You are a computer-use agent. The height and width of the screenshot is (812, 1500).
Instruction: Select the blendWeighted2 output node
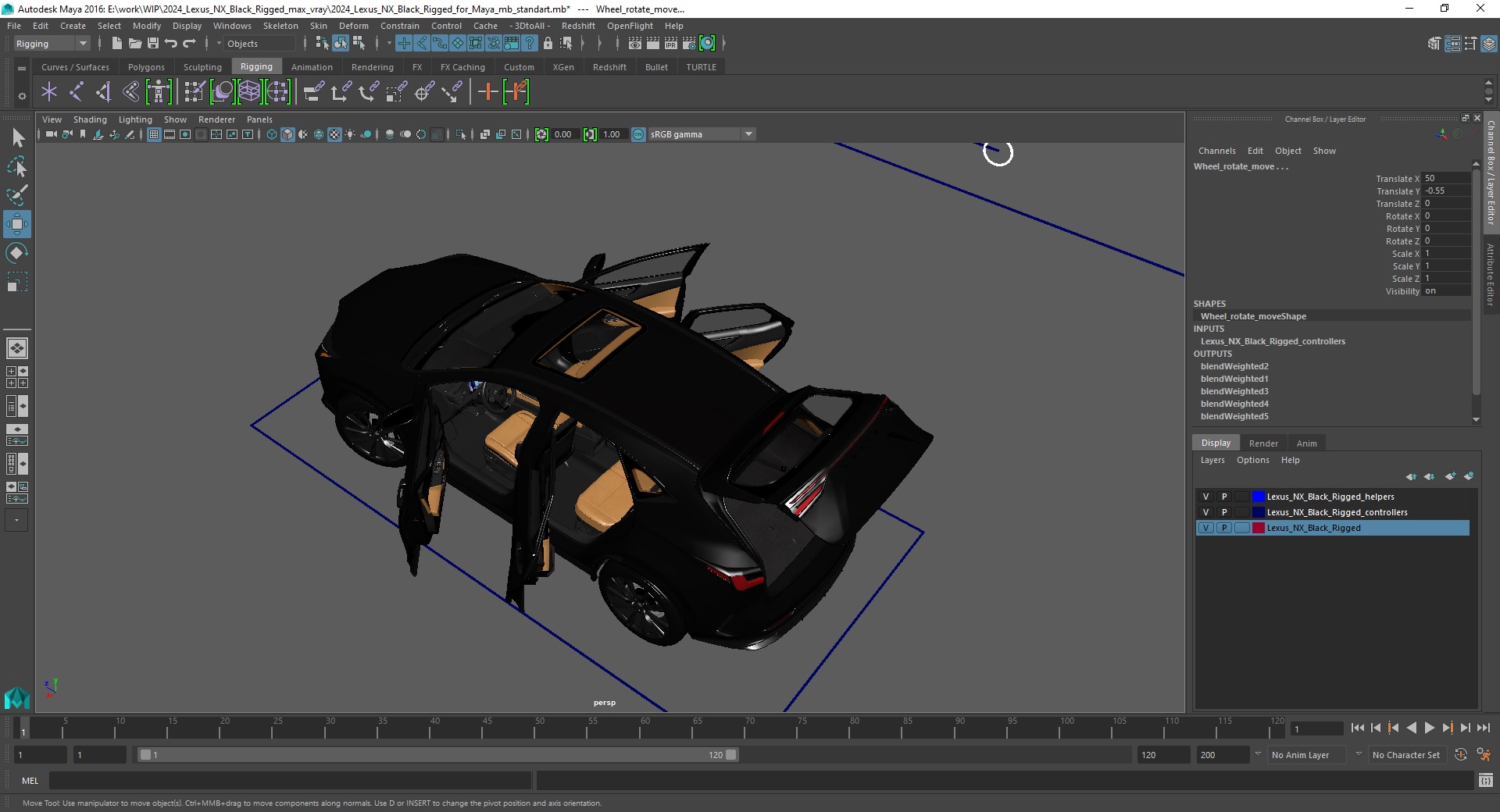click(1234, 366)
